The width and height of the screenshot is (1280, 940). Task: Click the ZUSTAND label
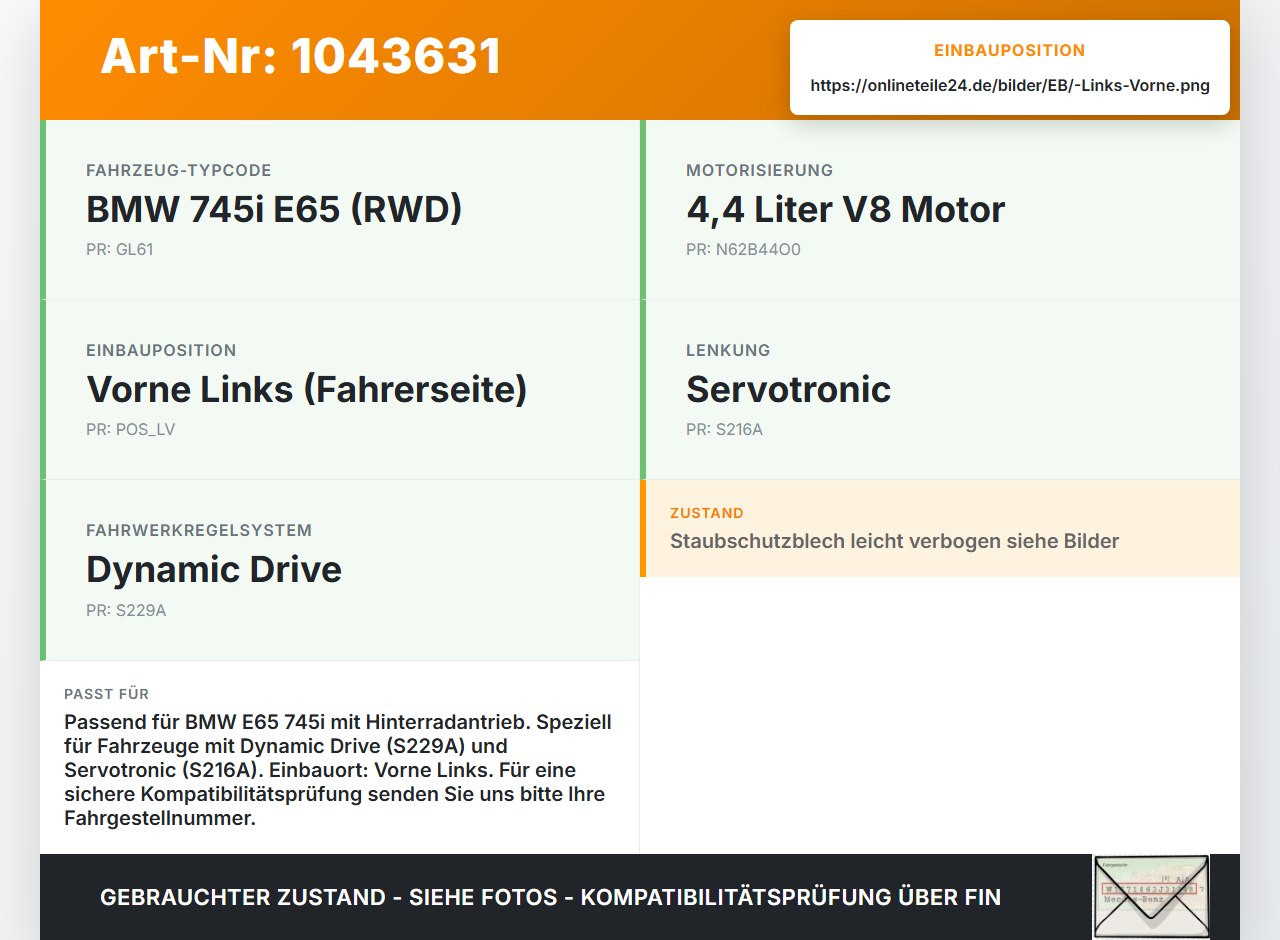(707, 513)
